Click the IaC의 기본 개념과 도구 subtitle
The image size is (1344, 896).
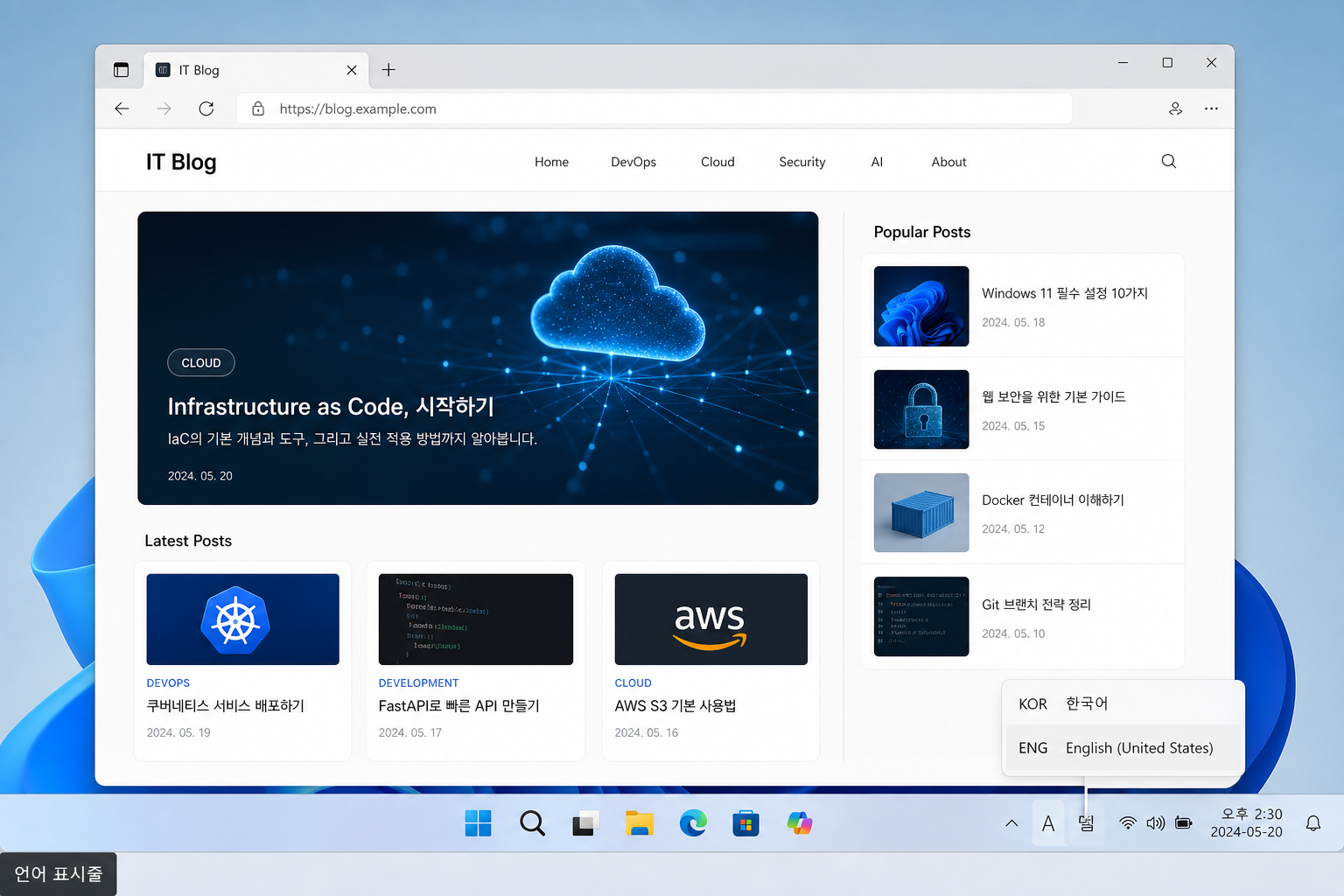pos(353,438)
